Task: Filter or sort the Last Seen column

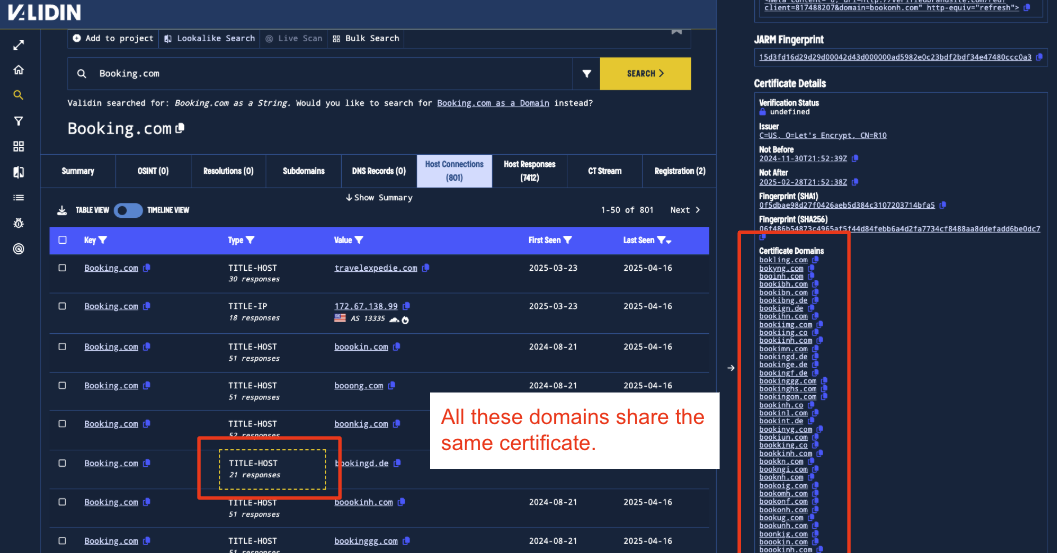Action: click(x=664, y=240)
